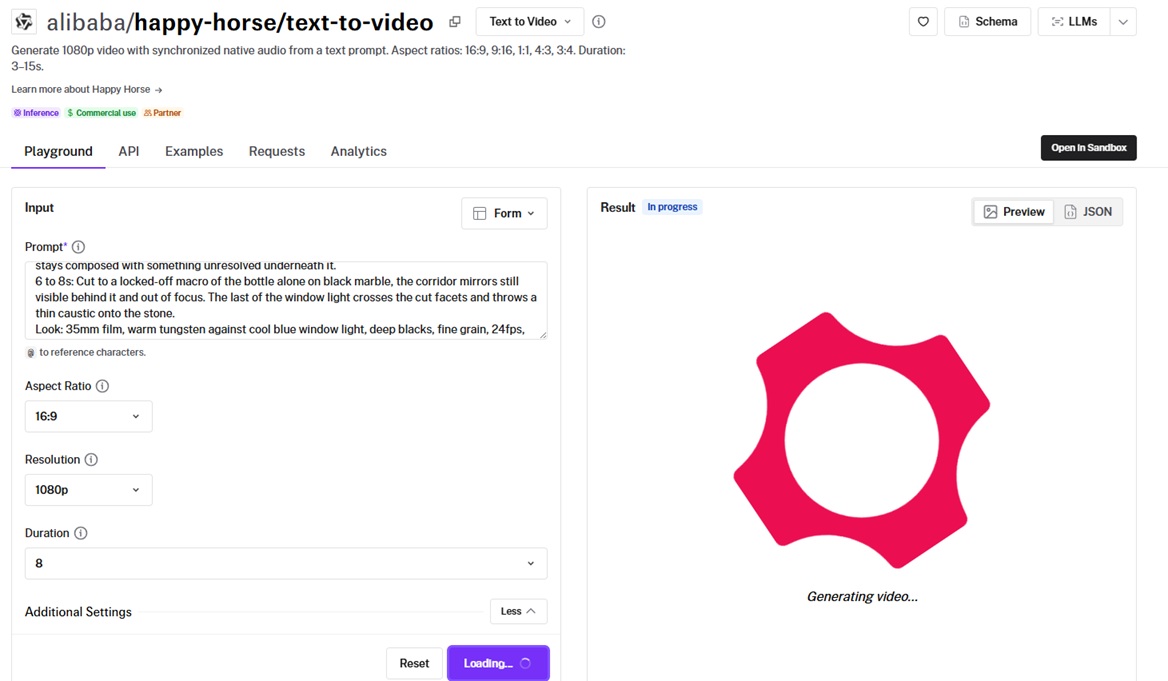Click the Duration info icon

point(80,533)
